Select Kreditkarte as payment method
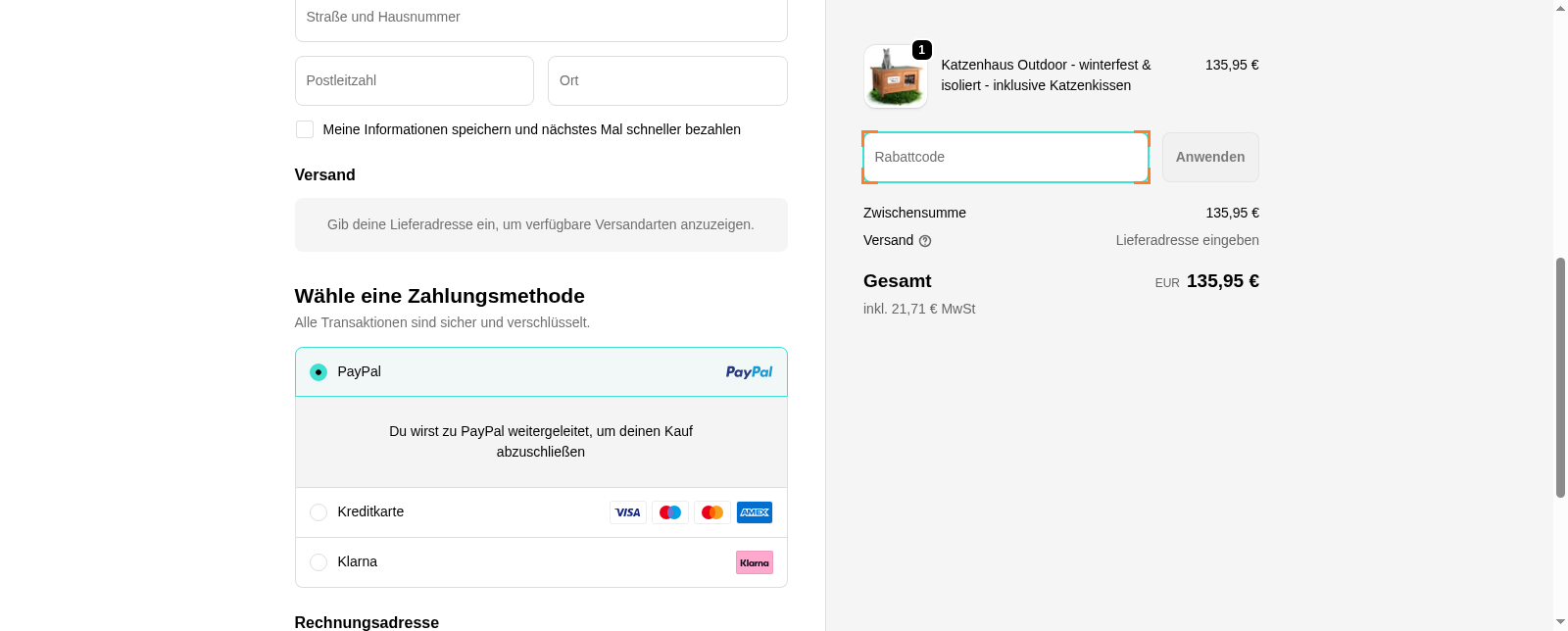This screenshot has width=1568, height=631. click(318, 511)
